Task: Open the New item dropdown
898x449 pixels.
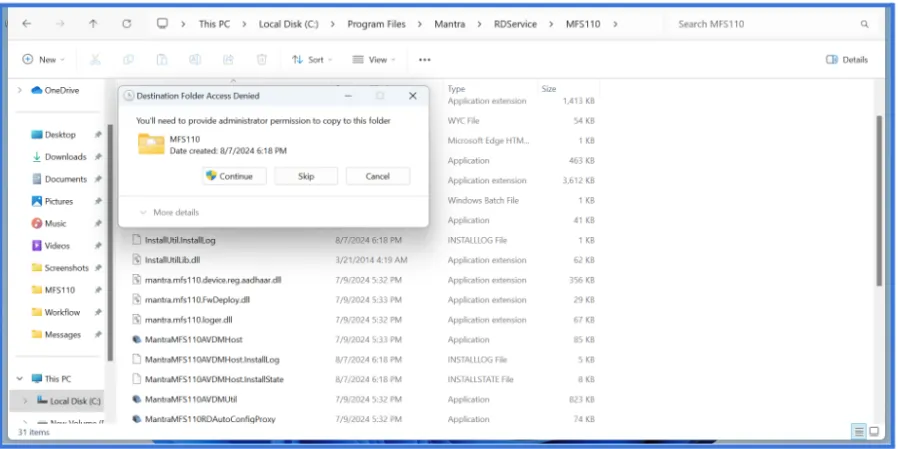Action: 43,60
